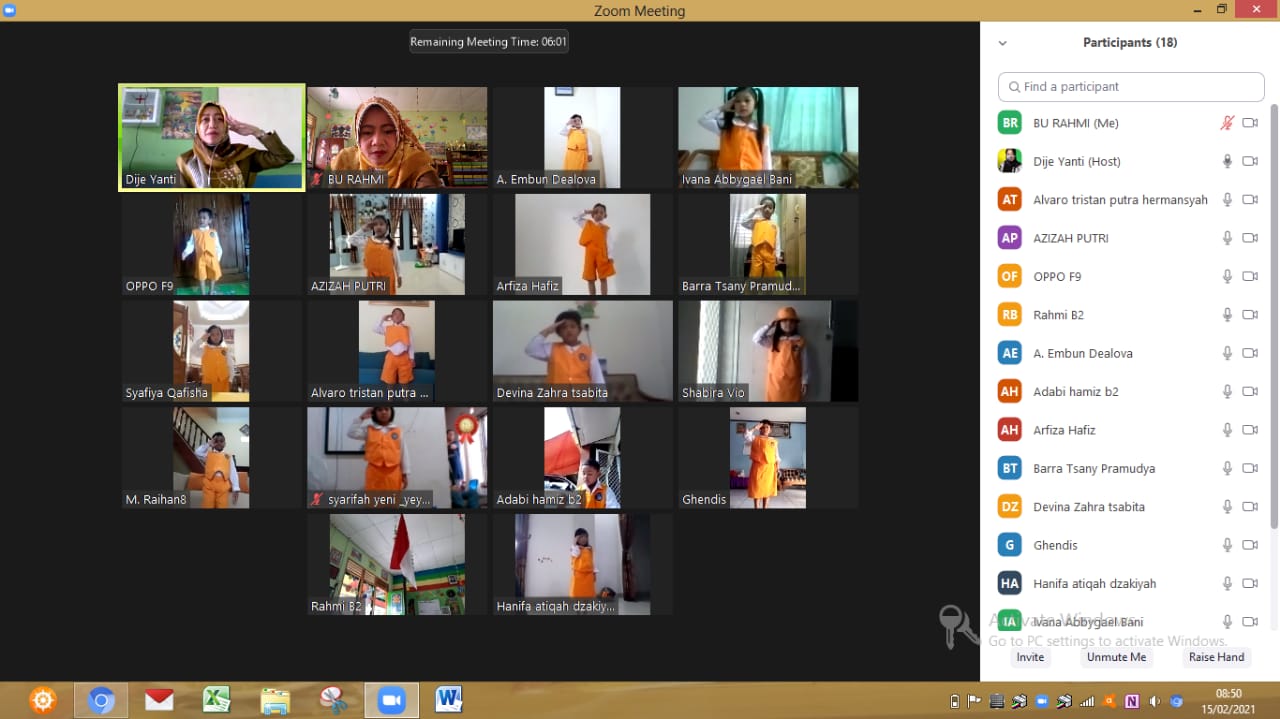This screenshot has height=719, width=1280.
Task: Click microphone icon for Devina Zahra tsabita
Action: point(1227,507)
